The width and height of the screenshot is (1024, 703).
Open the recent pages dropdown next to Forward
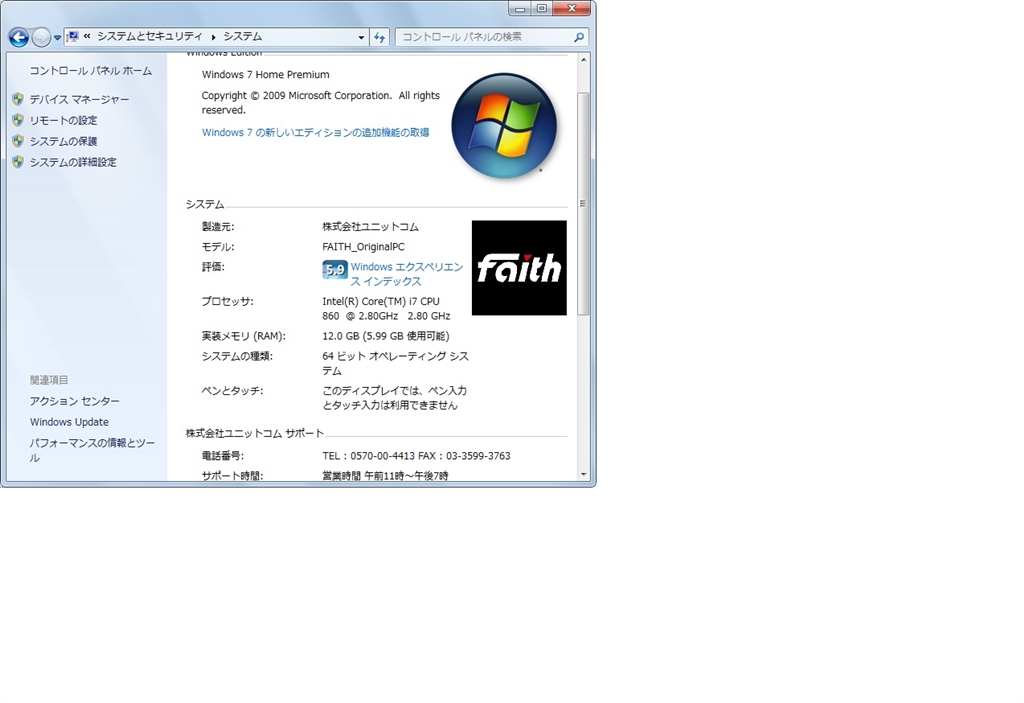tap(57, 38)
